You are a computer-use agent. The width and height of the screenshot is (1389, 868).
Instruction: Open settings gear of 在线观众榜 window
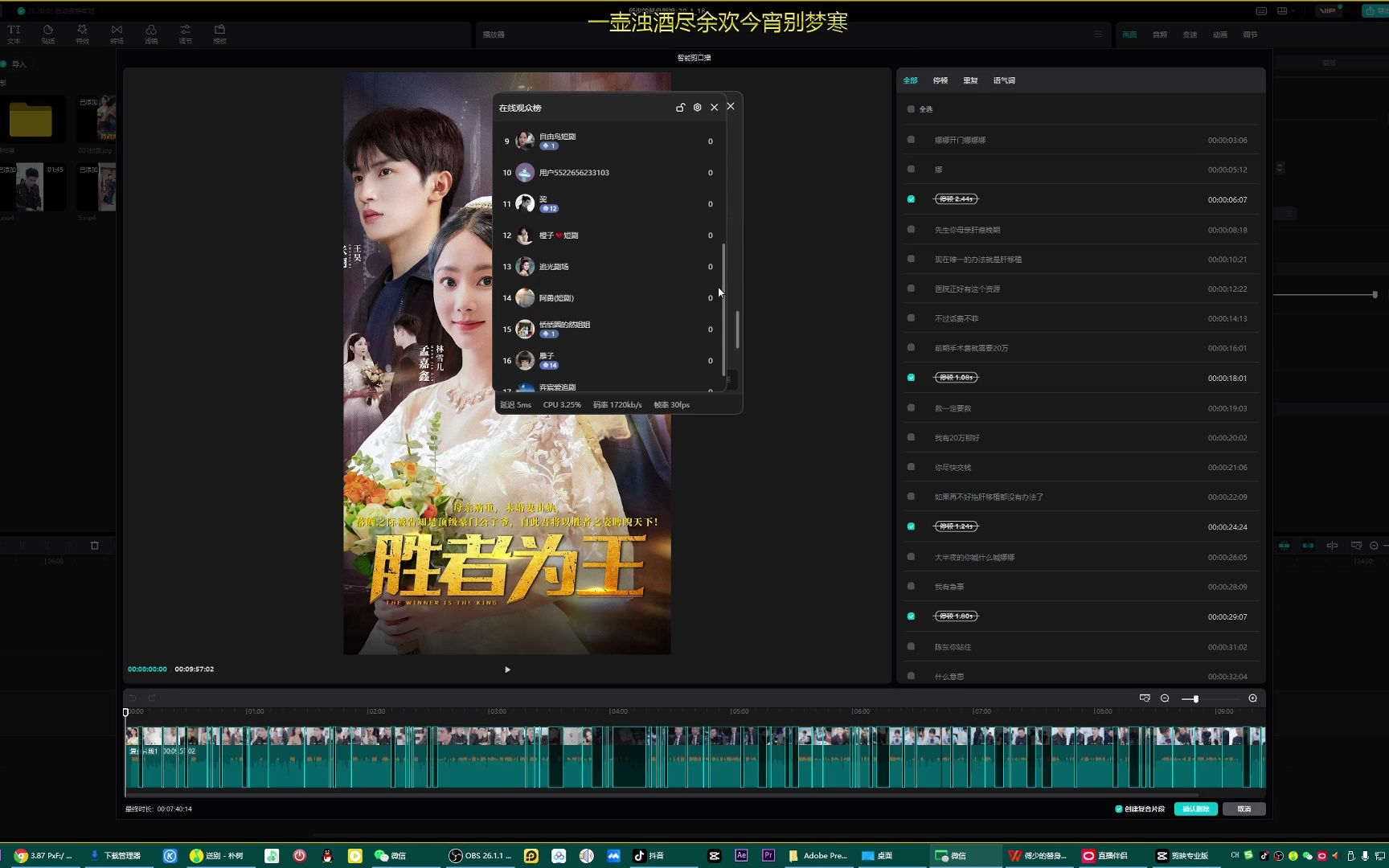tap(697, 107)
